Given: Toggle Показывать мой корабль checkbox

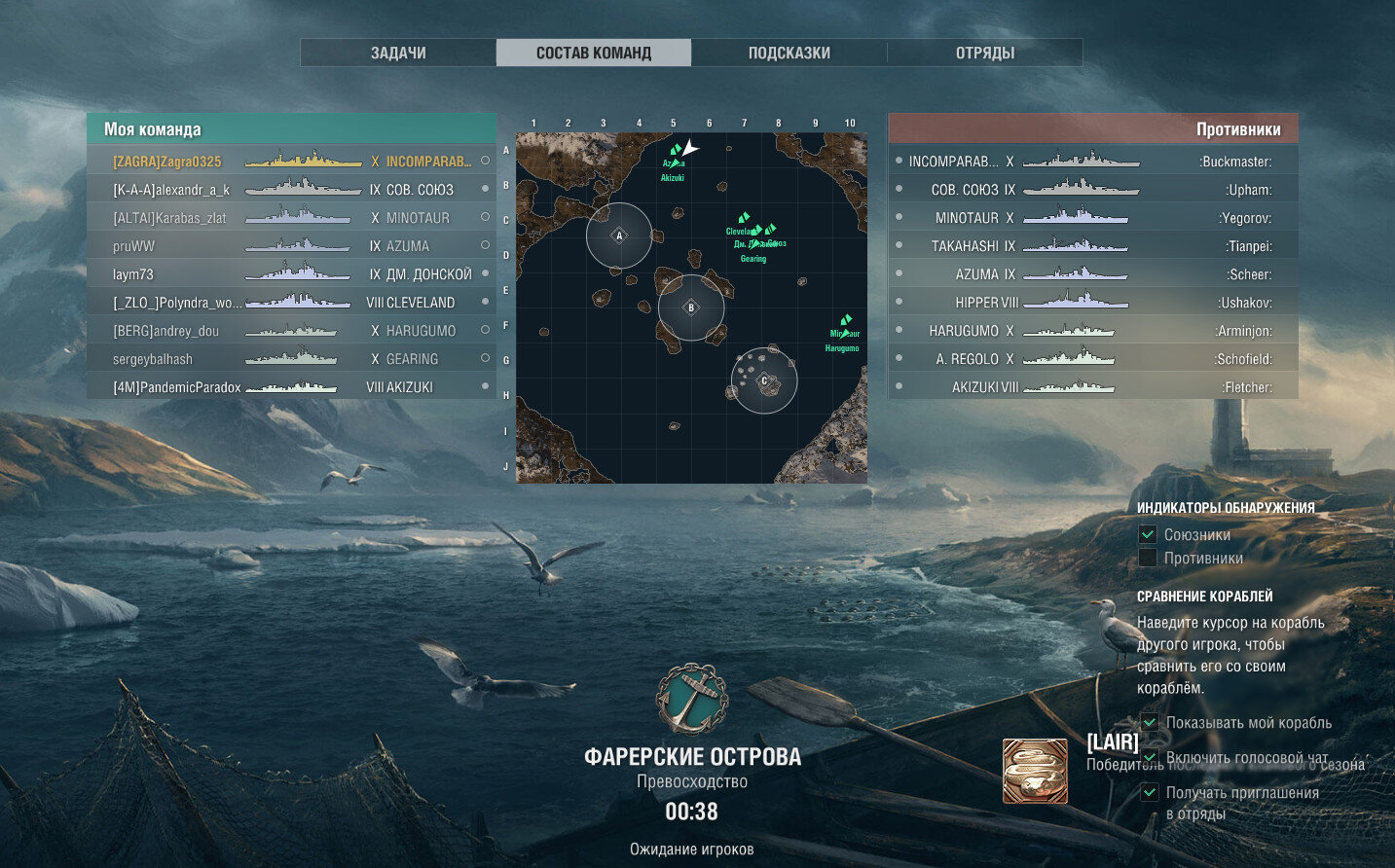Looking at the screenshot, I should pos(1150,722).
